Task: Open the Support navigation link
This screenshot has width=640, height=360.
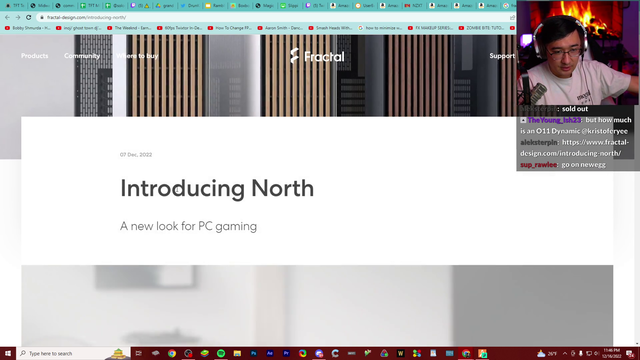Action: (502, 56)
